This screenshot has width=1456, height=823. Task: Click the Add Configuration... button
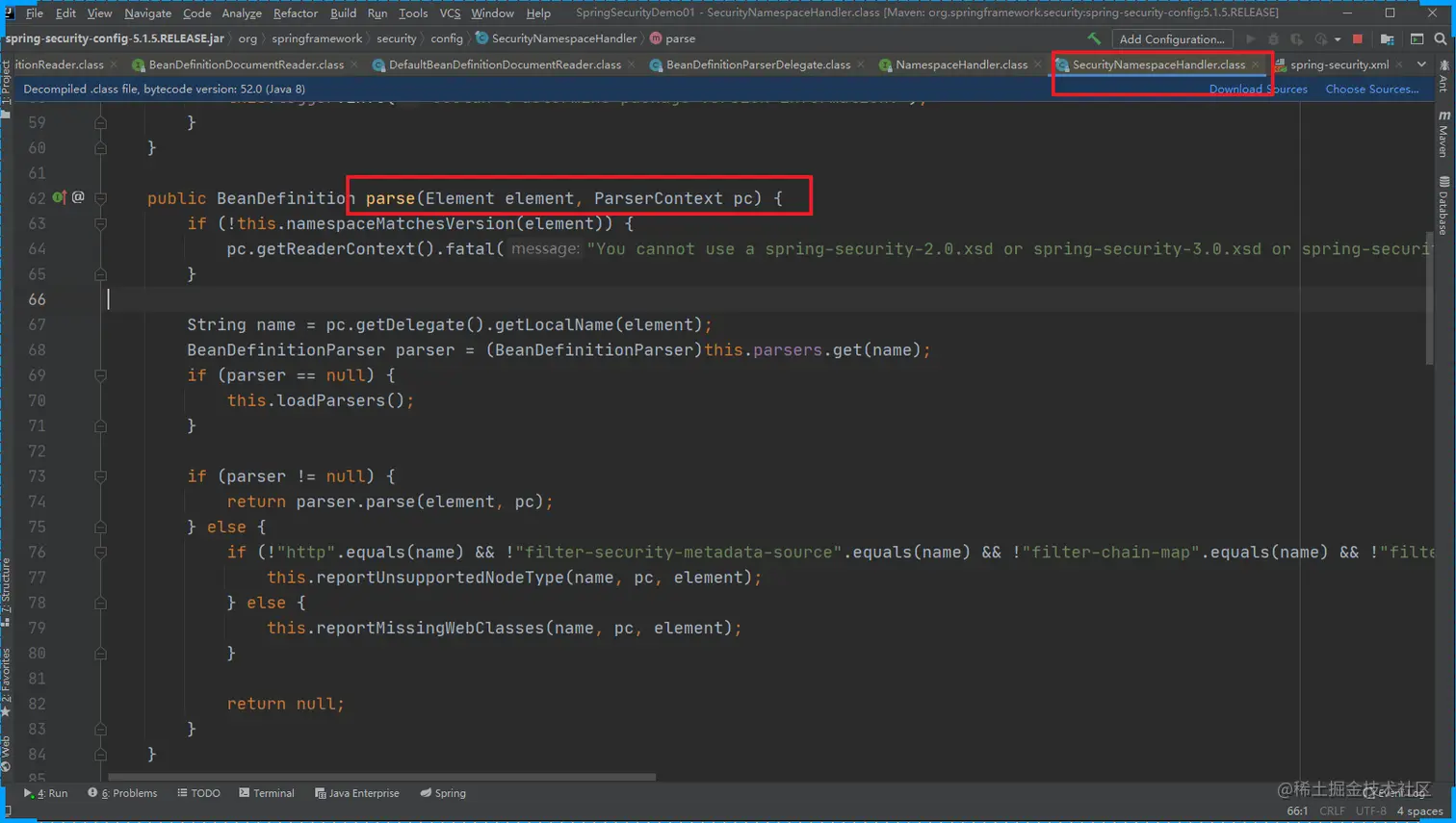[x=1172, y=39]
